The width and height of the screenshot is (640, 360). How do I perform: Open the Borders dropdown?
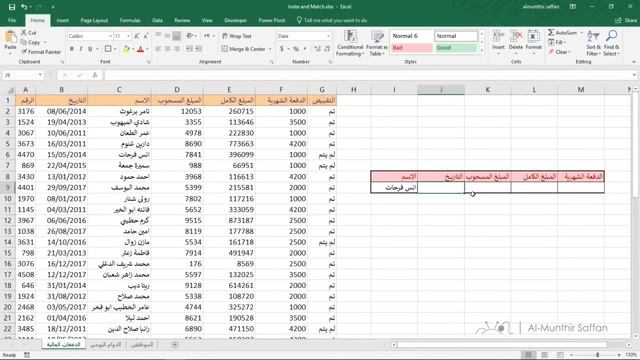click(115, 49)
